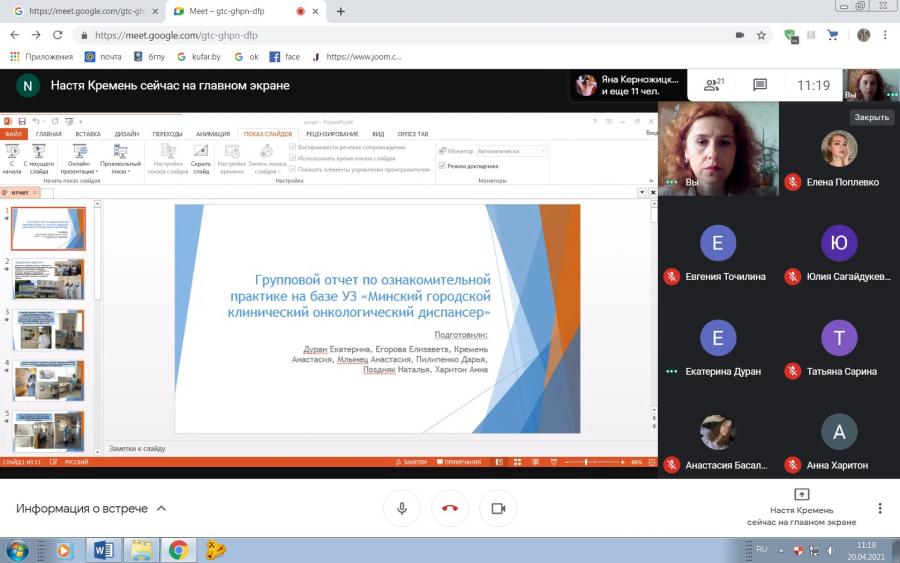Show the participants list icon
The height and width of the screenshot is (563, 900).
(x=713, y=86)
